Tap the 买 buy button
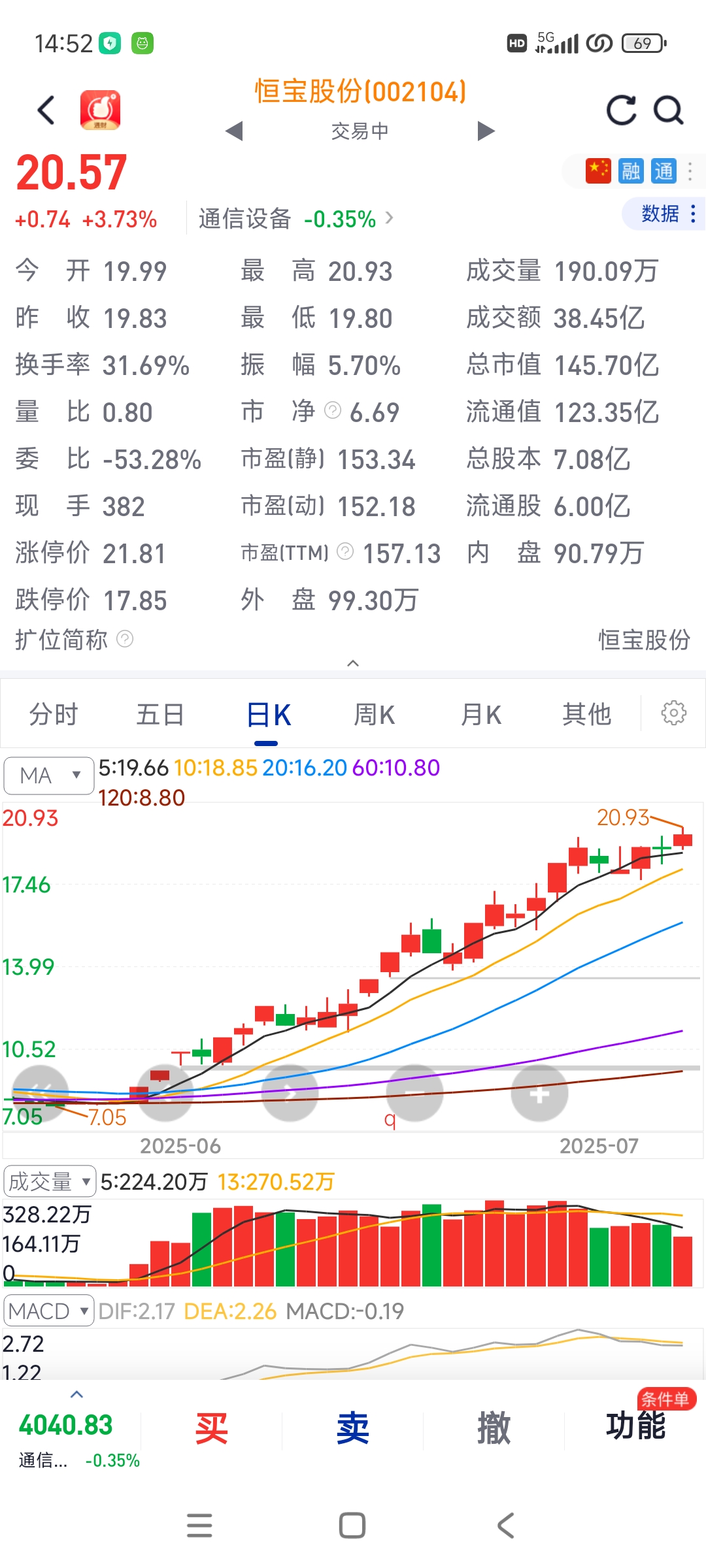 coord(212,1428)
